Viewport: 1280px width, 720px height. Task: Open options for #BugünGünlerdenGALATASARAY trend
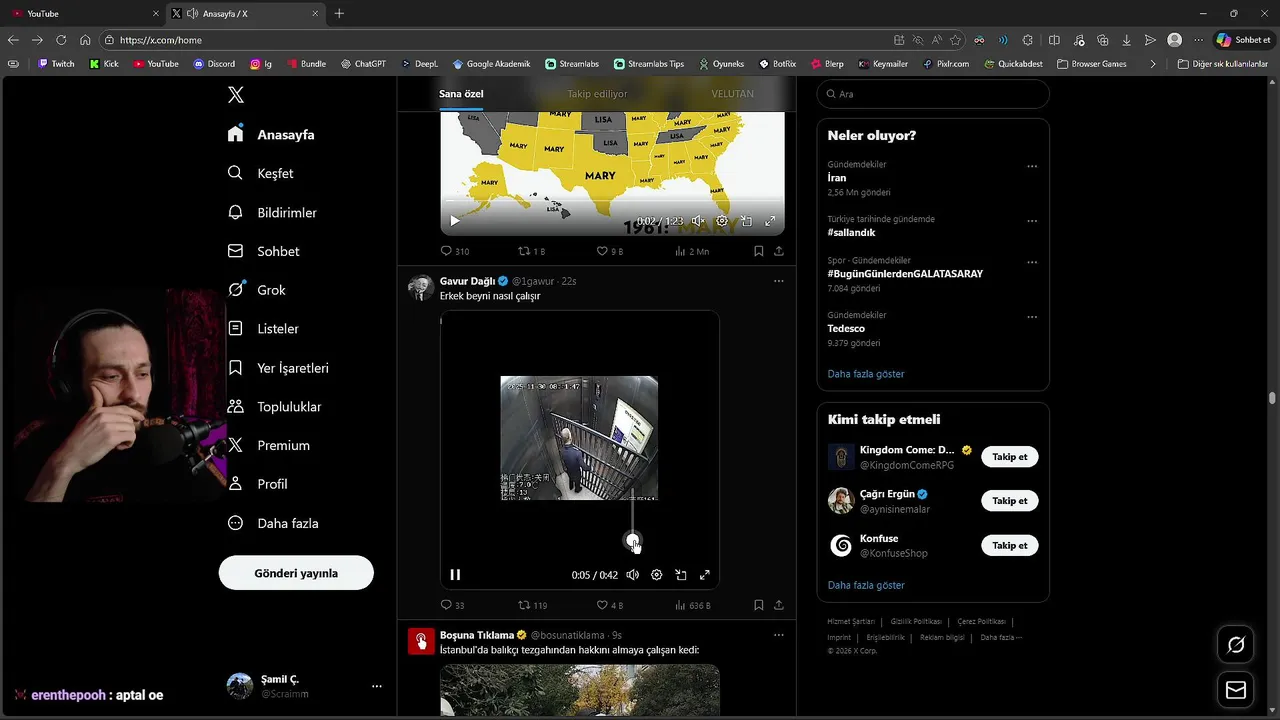(x=1032, y=262)
